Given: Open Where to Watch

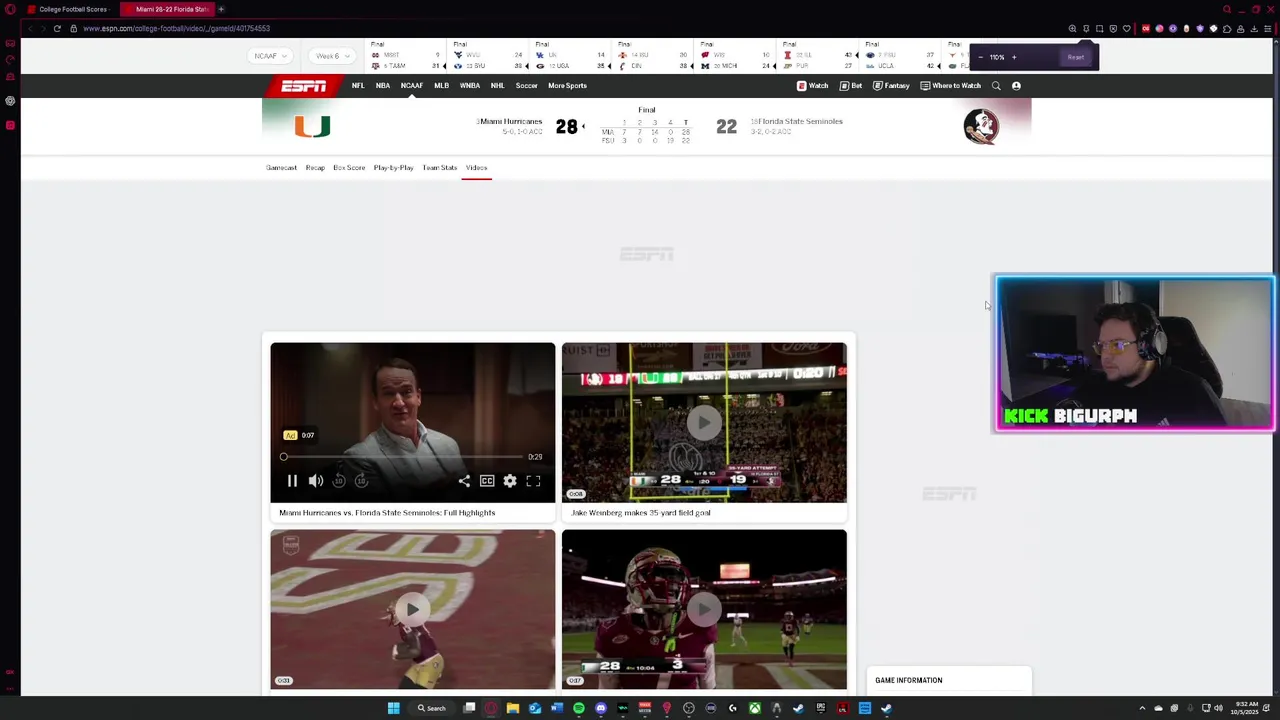Looking at the screenshot, I should (x=950, y=86).
